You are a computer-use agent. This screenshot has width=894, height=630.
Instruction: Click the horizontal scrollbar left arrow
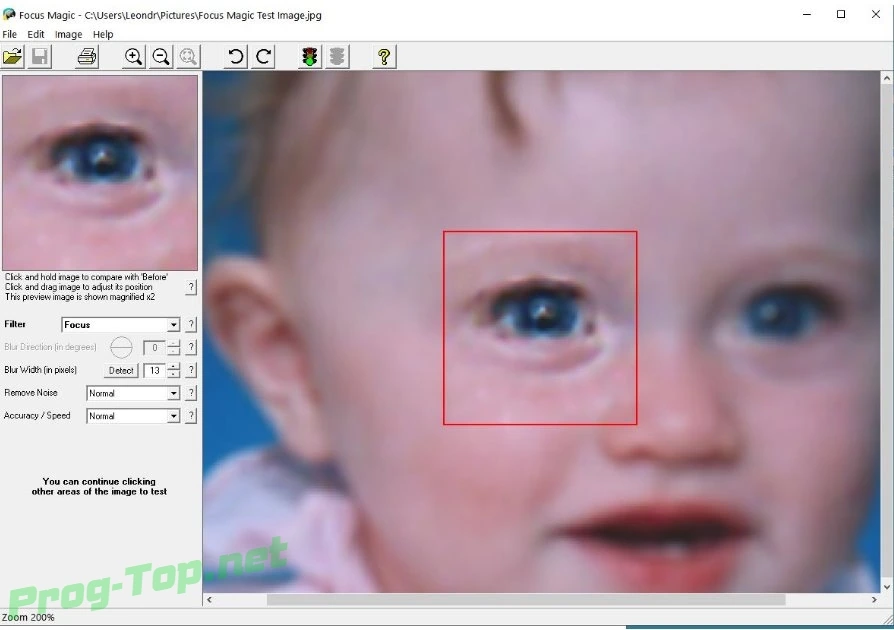(x=209, y=600)
